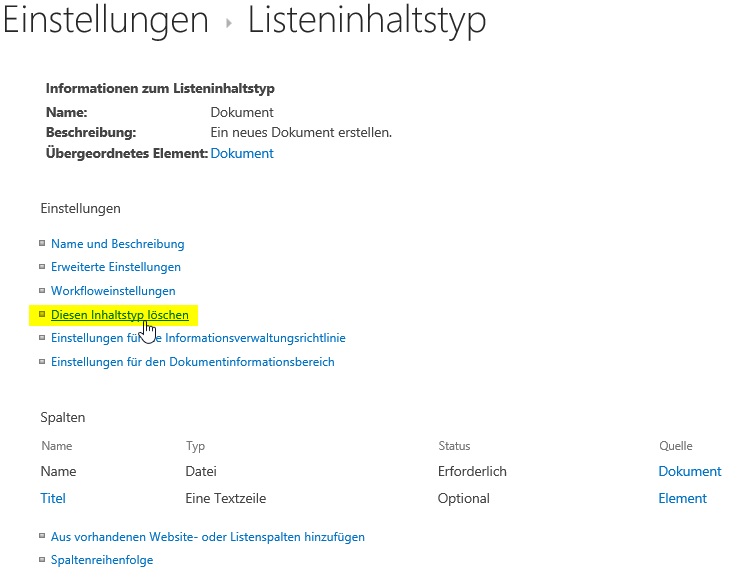Viewport: 750px width, 578px height.
Task: Open the parent element Dokument link
Action: (242, 153)
